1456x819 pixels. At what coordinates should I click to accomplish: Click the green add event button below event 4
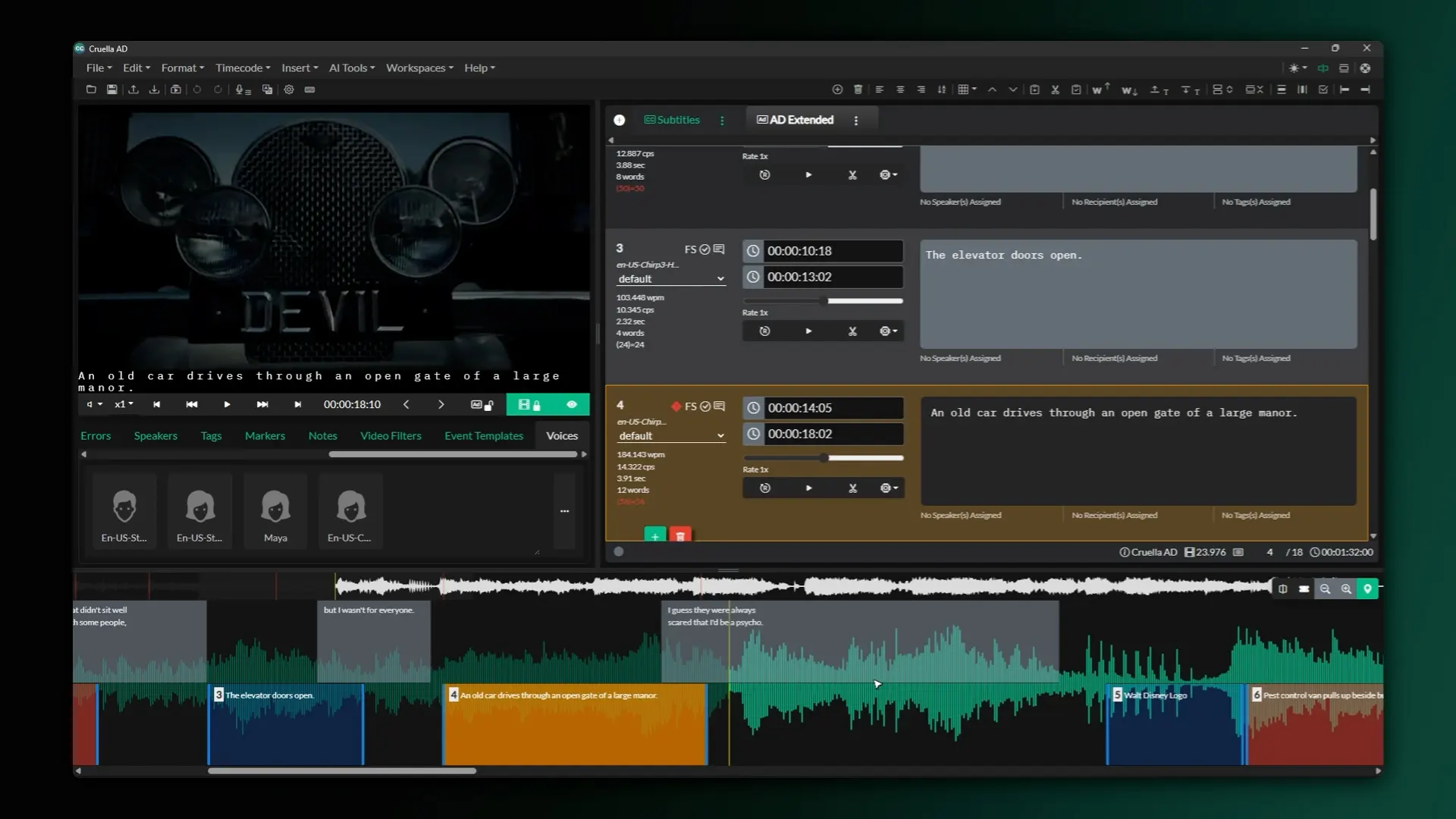pos(654,535)
